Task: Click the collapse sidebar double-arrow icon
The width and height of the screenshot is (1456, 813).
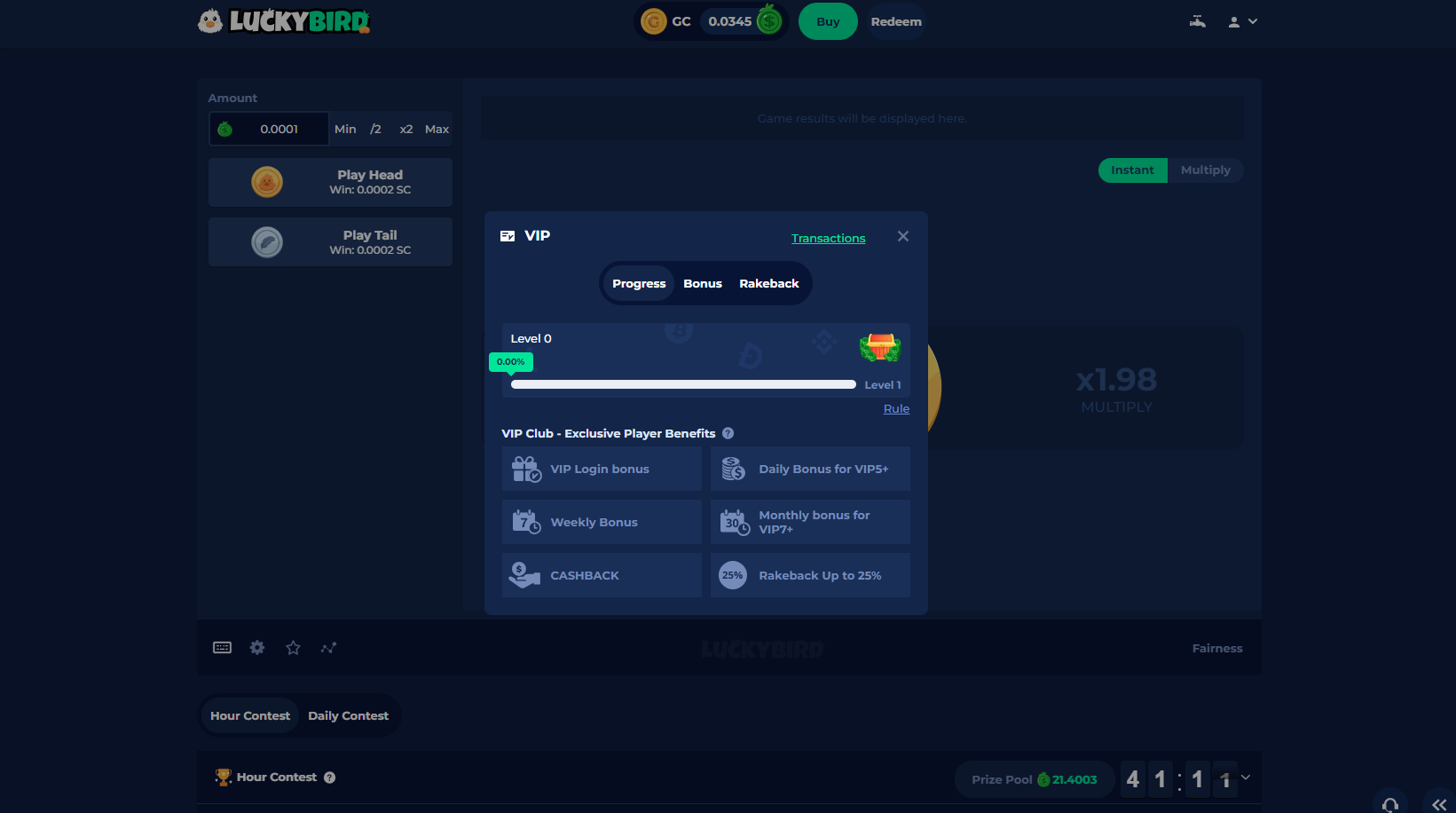Action: 1439,803
